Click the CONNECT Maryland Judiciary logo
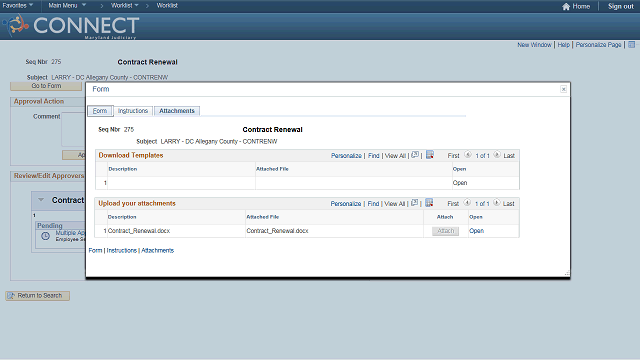 click(72, 26)
